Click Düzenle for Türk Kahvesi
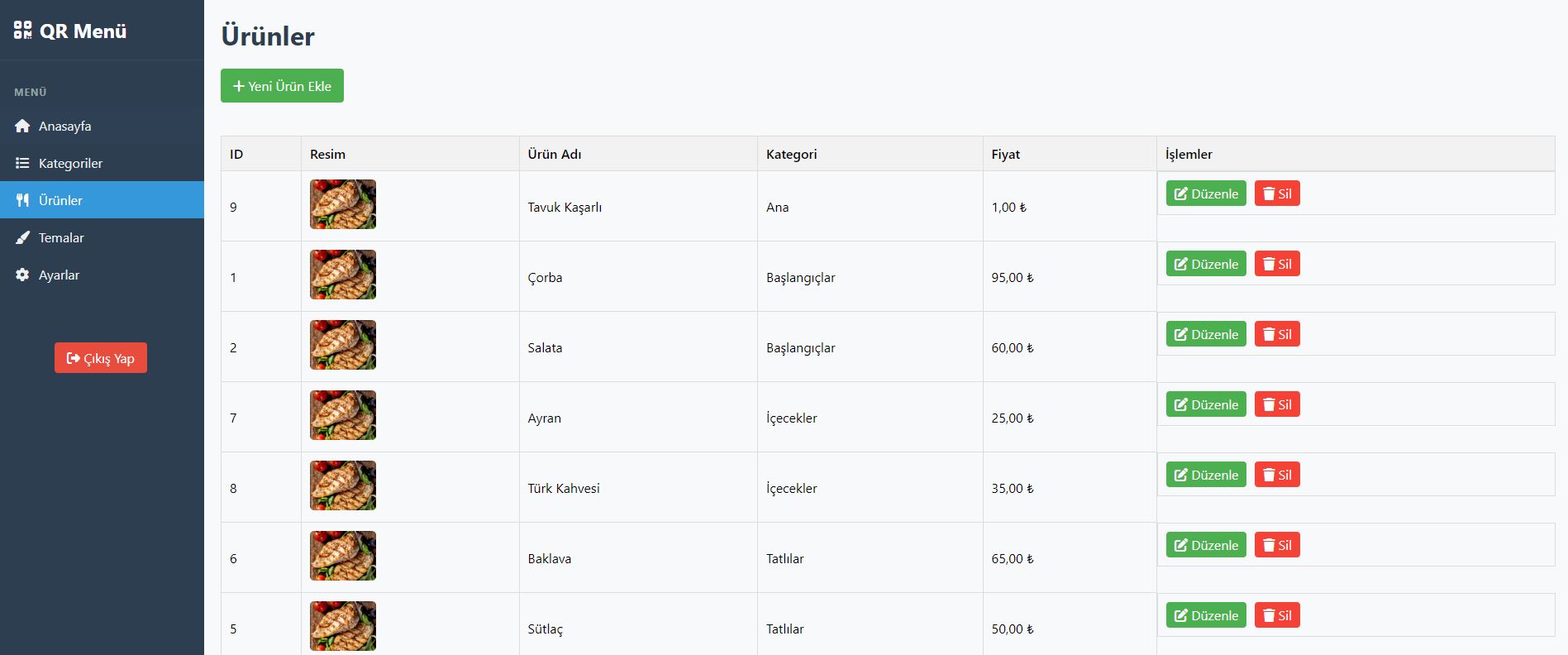1568x655 pixels. tap(1206, 475)
